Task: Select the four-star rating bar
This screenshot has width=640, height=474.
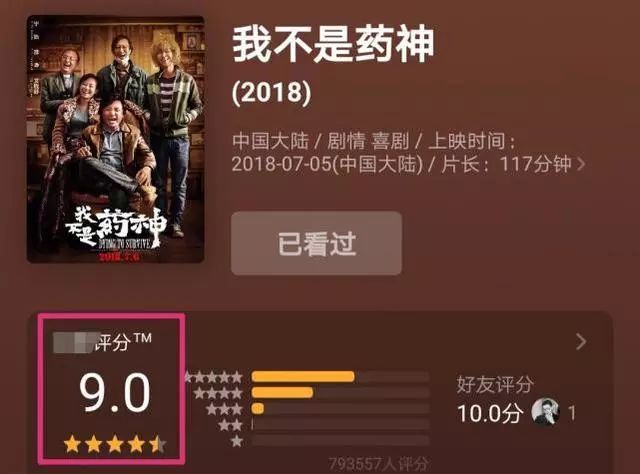Action: (x=340, y=393)
